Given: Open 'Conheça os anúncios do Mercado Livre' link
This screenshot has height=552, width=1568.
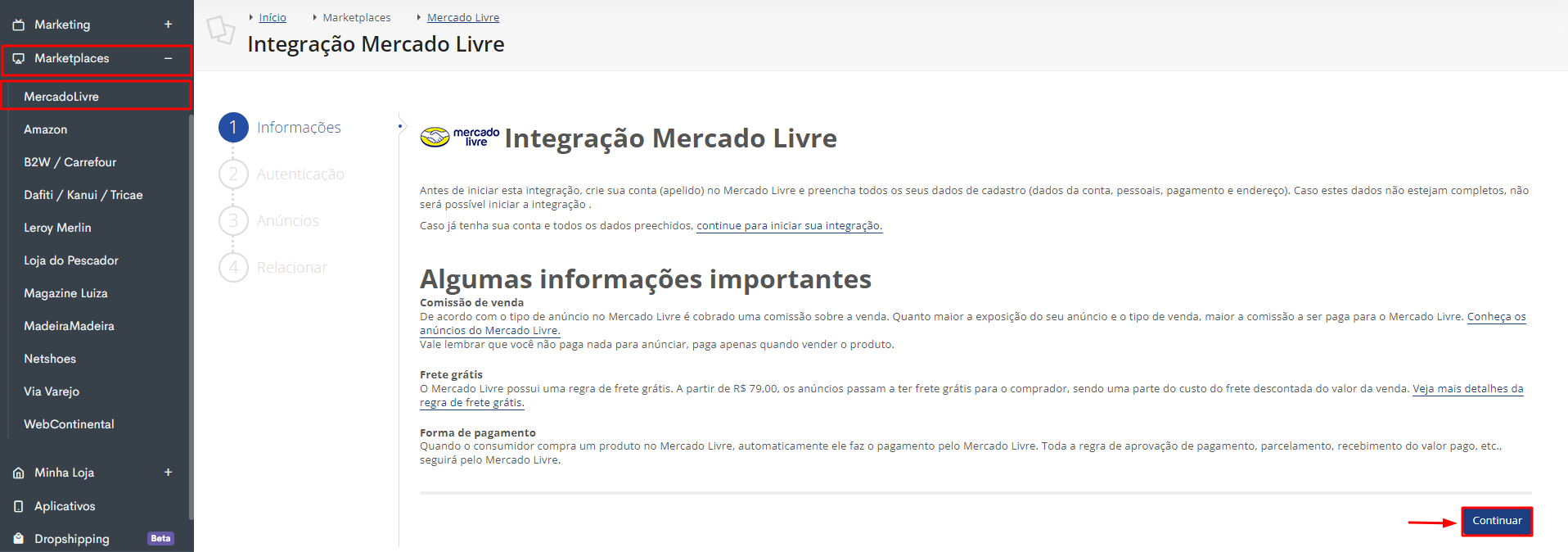Looking at the screenshot, I should pyautogui.click(x=1497, y=317).
